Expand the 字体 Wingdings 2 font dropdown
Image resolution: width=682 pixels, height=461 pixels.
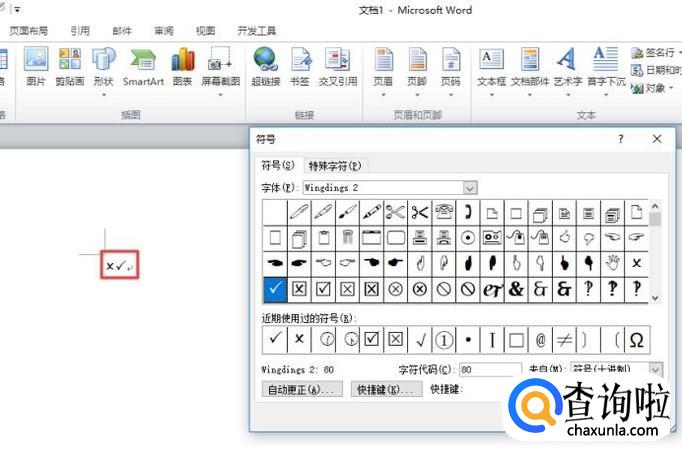click(470, 188)
